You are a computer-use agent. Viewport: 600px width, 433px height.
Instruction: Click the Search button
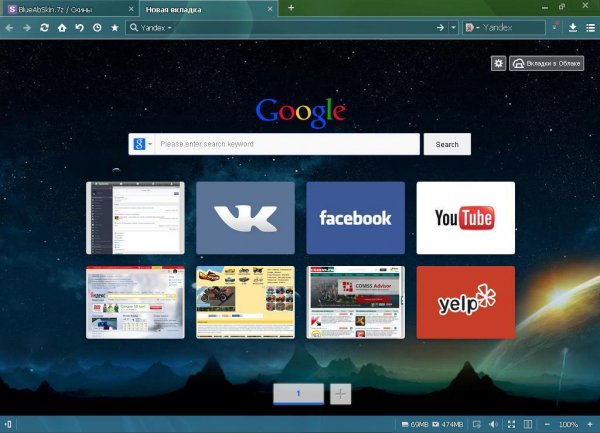click(447, 144)
